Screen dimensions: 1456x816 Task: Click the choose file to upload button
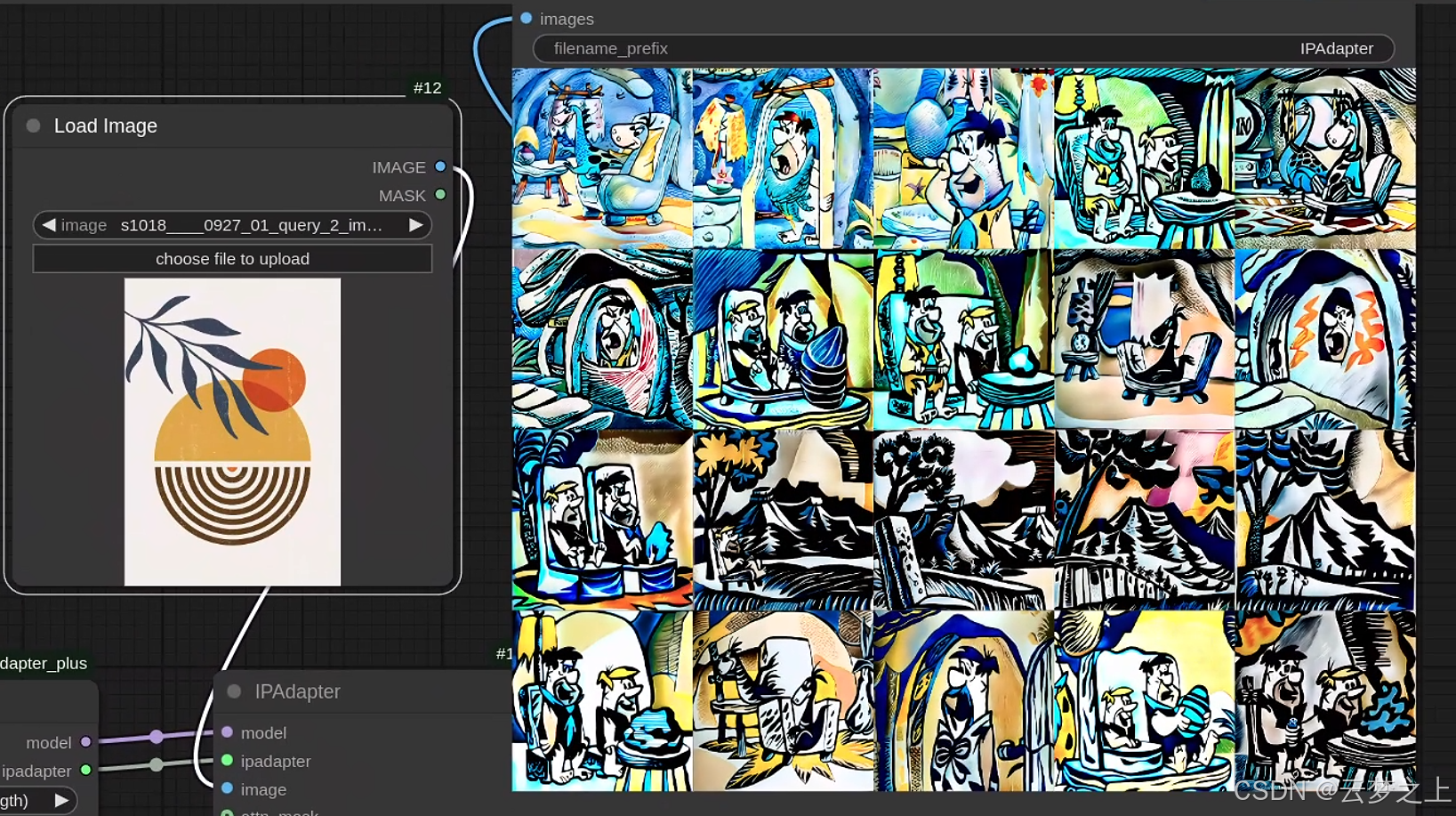click(232, 259)
